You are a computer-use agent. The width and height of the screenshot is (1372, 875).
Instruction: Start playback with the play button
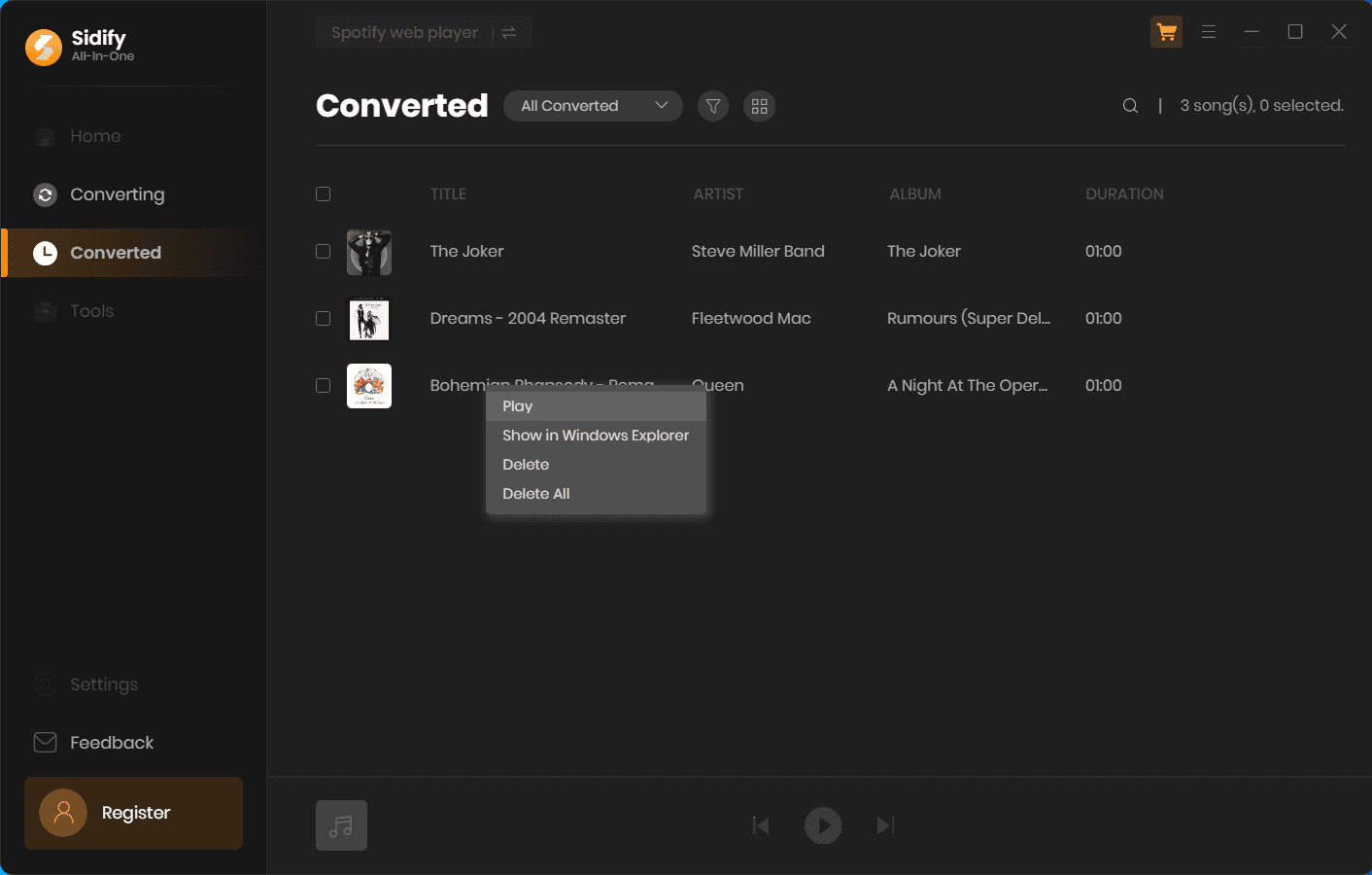click(x=823, y=825)
